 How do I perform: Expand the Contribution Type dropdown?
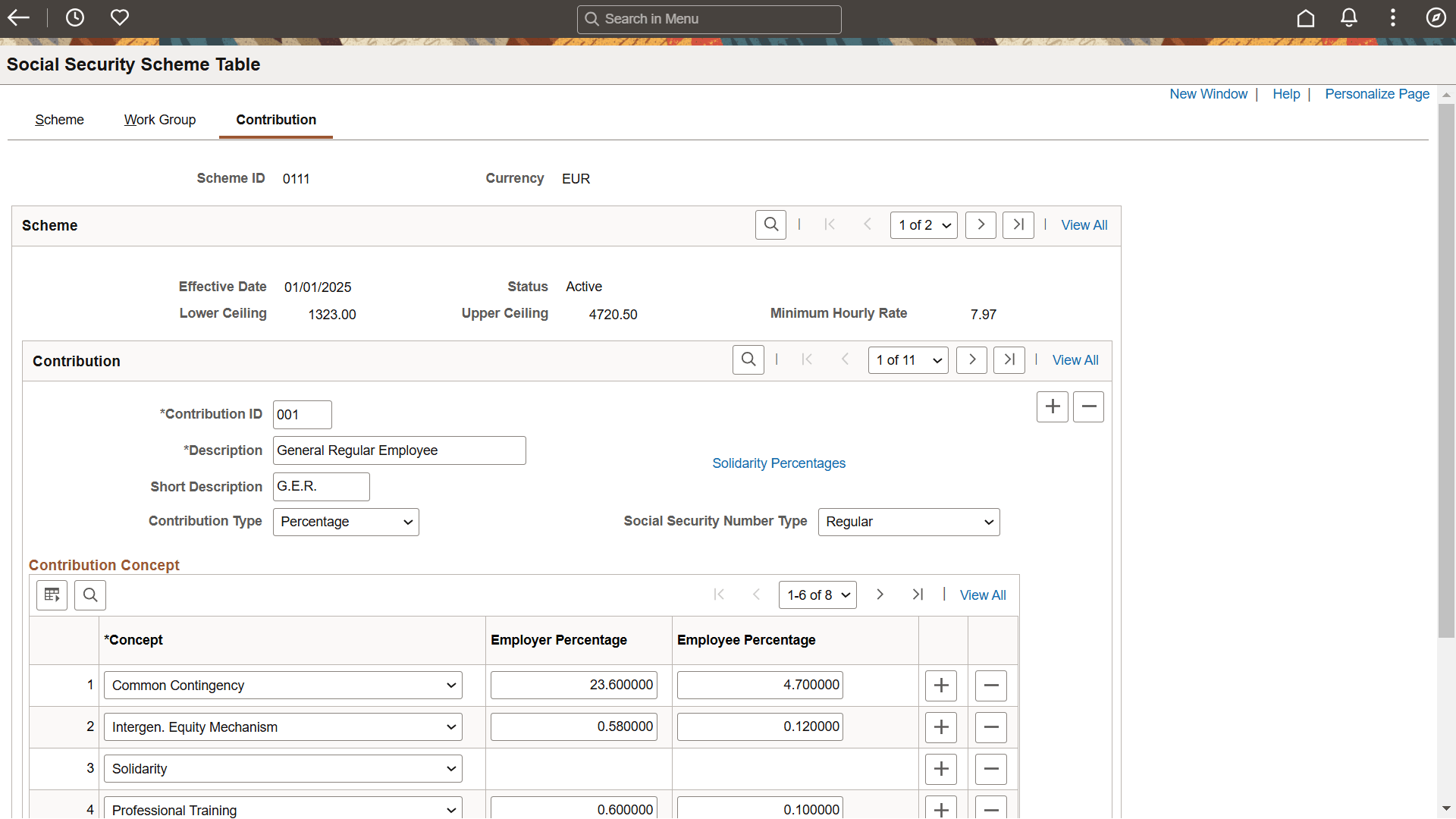[346, 522]
